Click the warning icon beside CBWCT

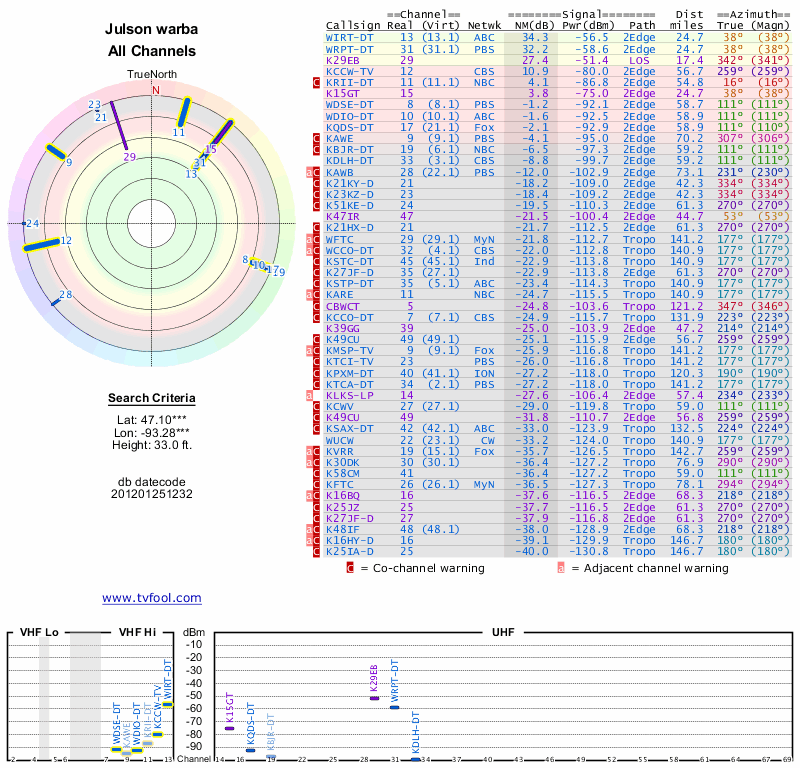(316, 306)
